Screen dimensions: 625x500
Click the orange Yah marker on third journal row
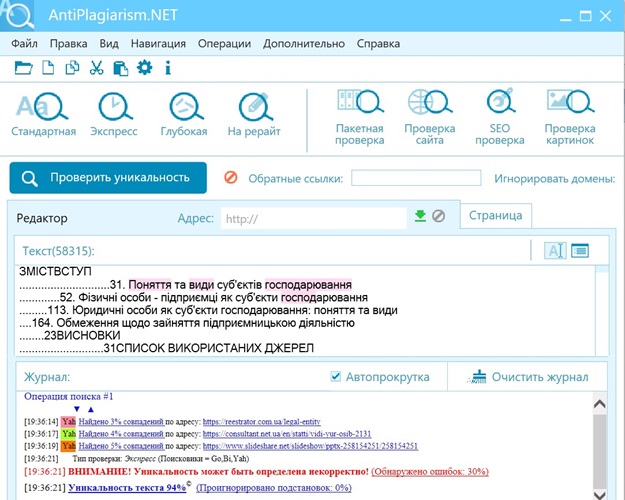tap(69, 446)
